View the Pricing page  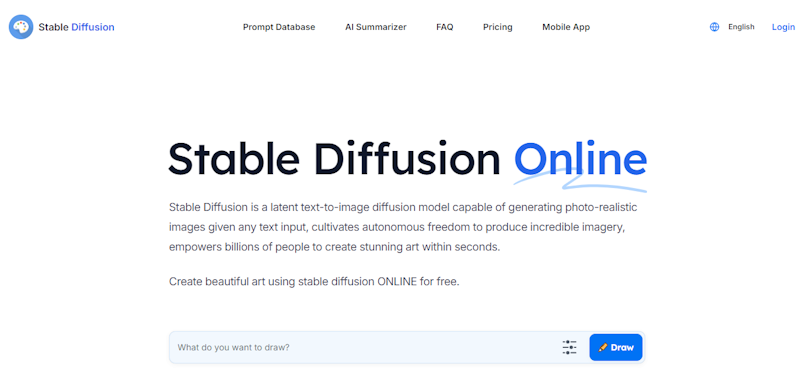click(x=497, y=27)
